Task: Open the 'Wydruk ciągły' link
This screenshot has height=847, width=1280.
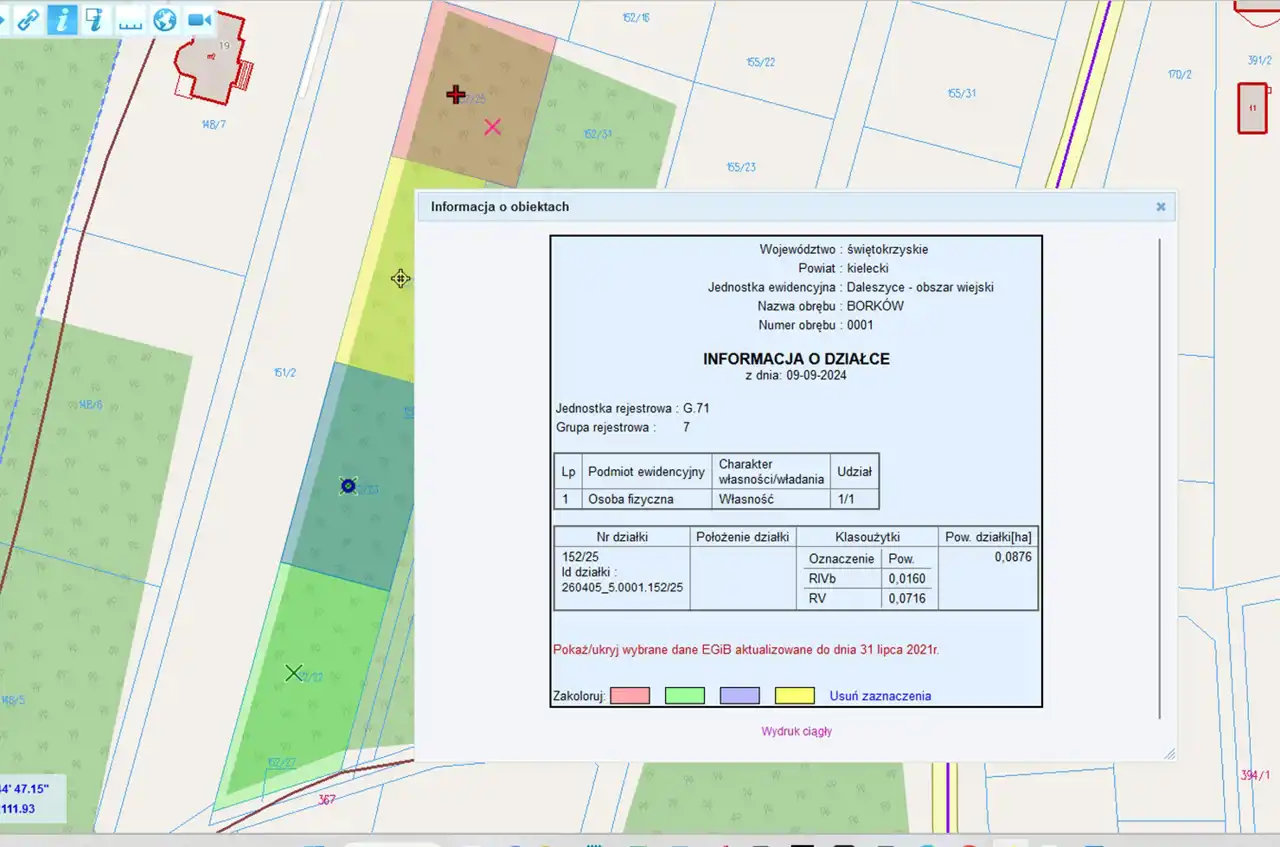Action: pos(796,731)
